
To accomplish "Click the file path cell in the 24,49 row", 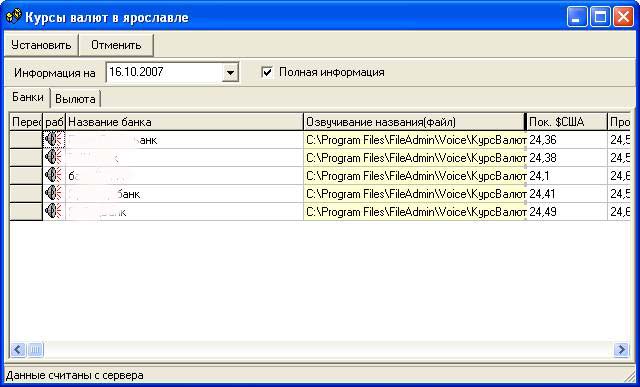I will [415, 212].
